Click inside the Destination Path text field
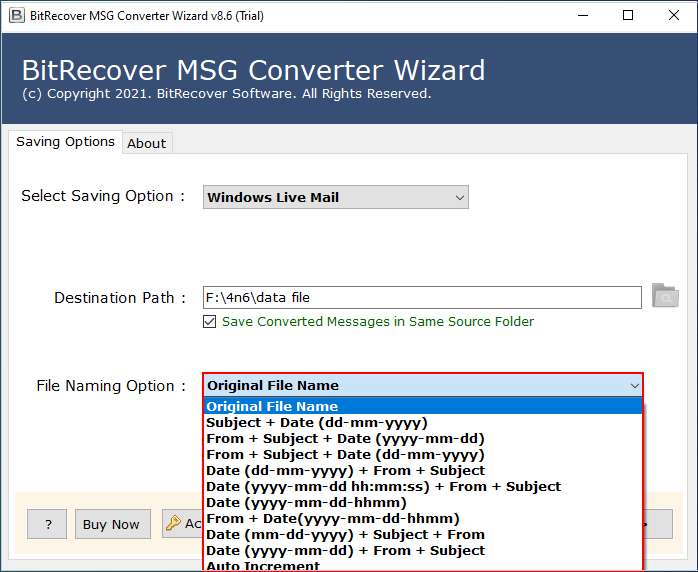 point(421,297)
